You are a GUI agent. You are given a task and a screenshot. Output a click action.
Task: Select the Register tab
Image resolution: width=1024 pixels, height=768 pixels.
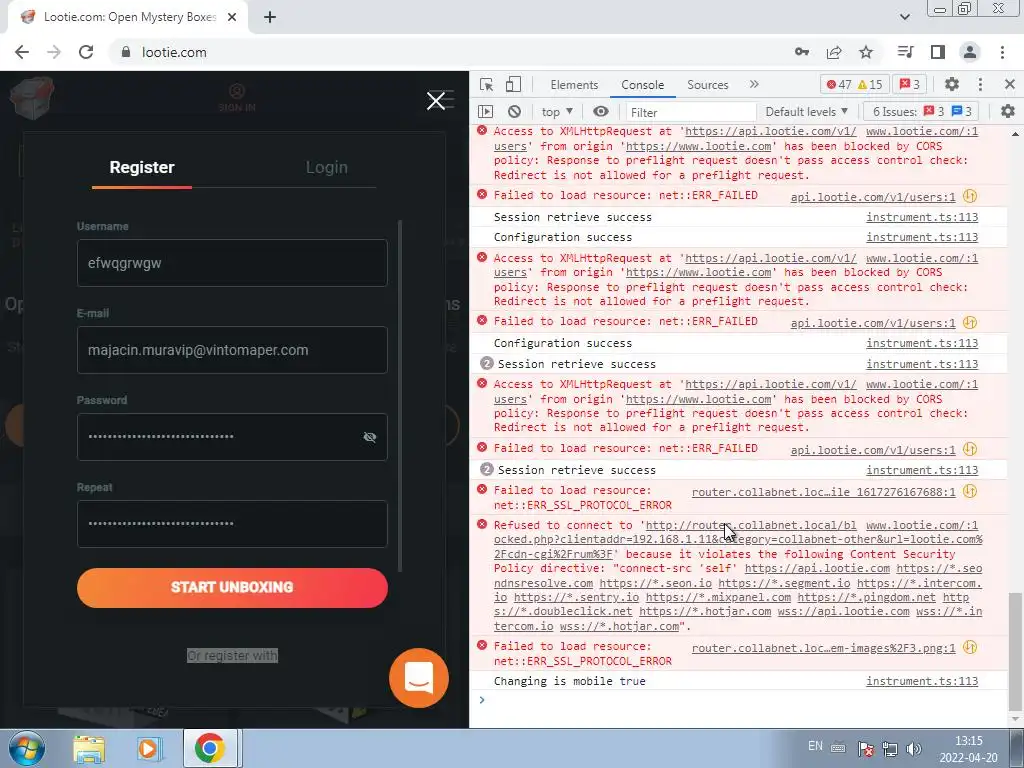pyautogui.click(x=142, y=168)
